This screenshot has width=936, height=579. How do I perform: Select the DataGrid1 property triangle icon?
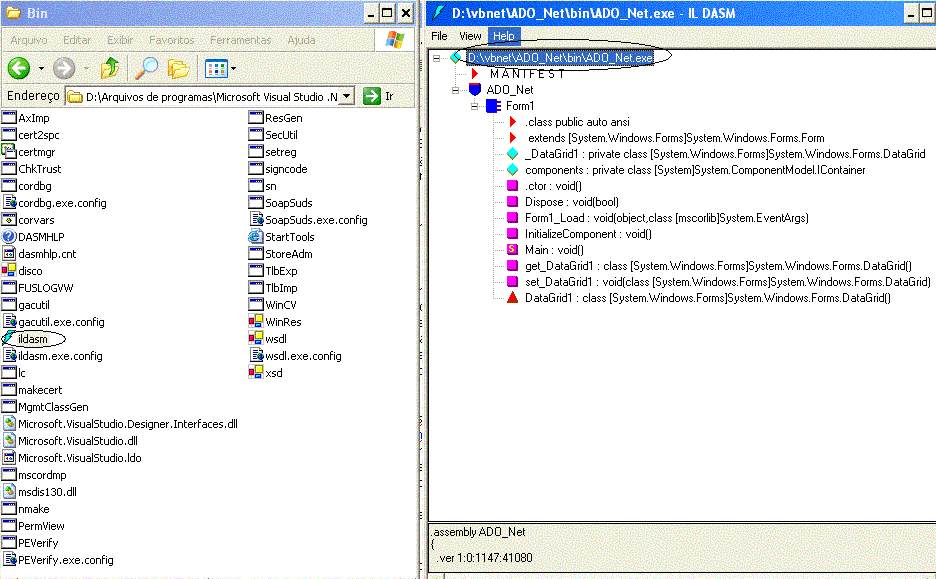[x=512, y=297]
